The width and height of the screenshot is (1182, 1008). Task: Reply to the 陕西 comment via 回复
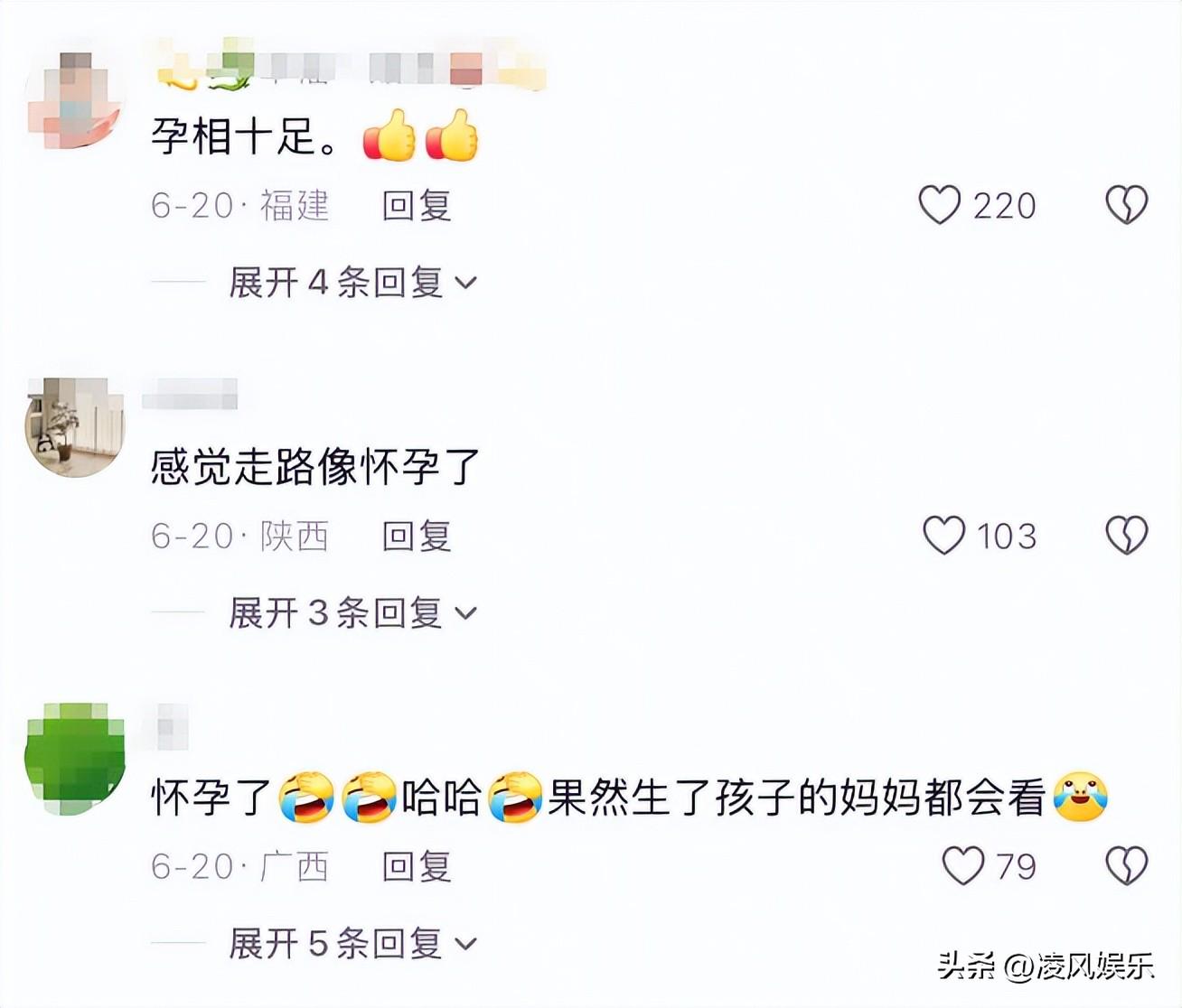click(417, 537)
